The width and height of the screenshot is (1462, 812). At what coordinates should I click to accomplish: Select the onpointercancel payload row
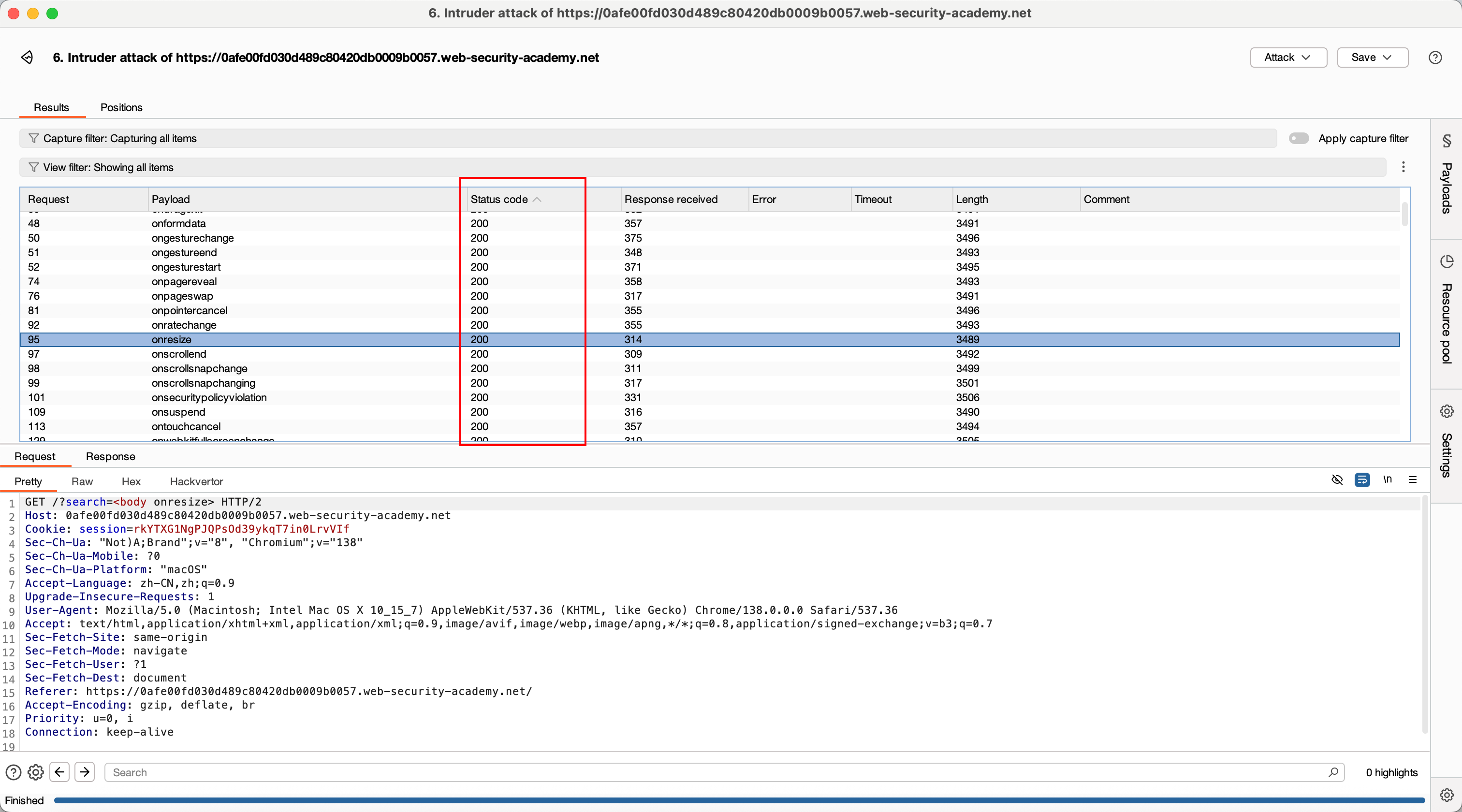(x=710, y=310)
